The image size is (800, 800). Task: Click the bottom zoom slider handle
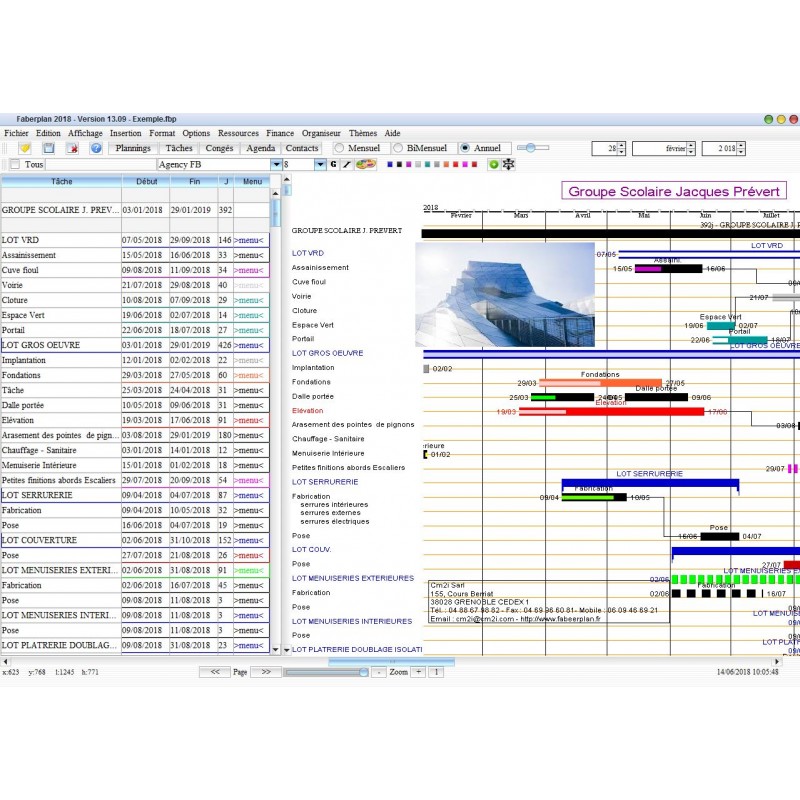[364, 672]
